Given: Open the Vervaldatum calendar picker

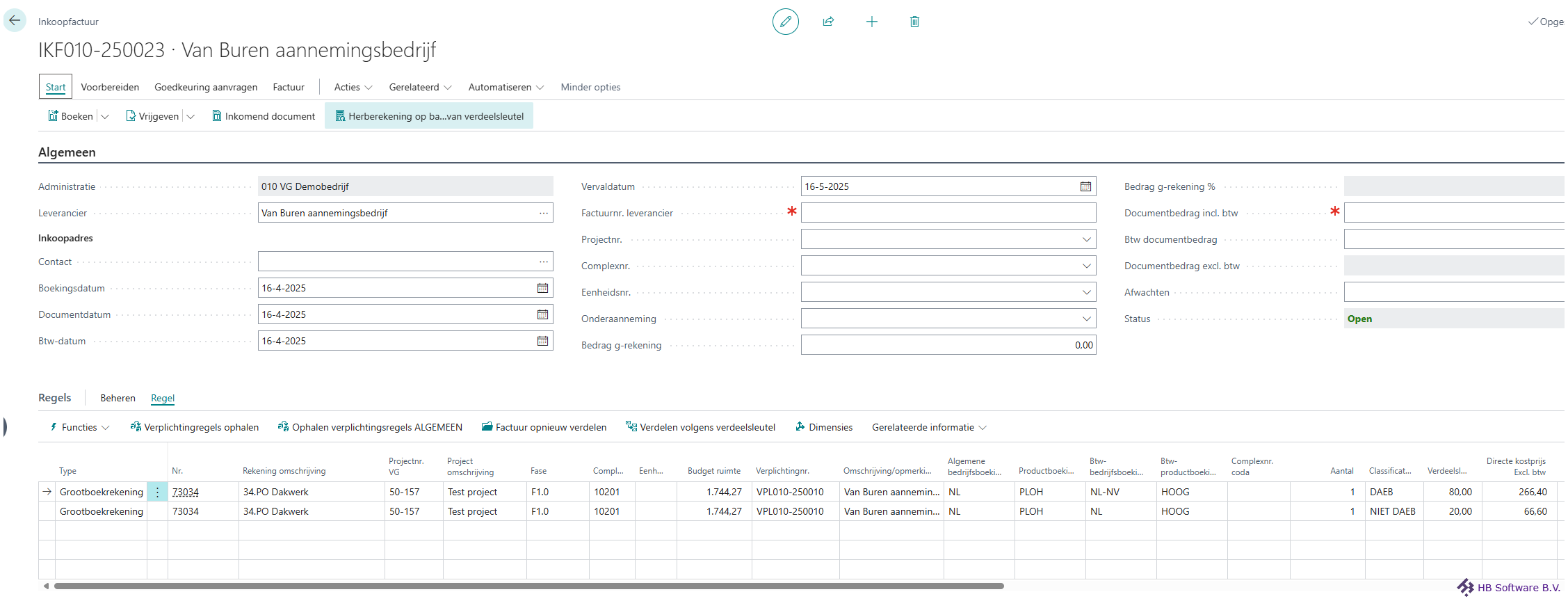Looking at the screenshot, I should 1085,186.
